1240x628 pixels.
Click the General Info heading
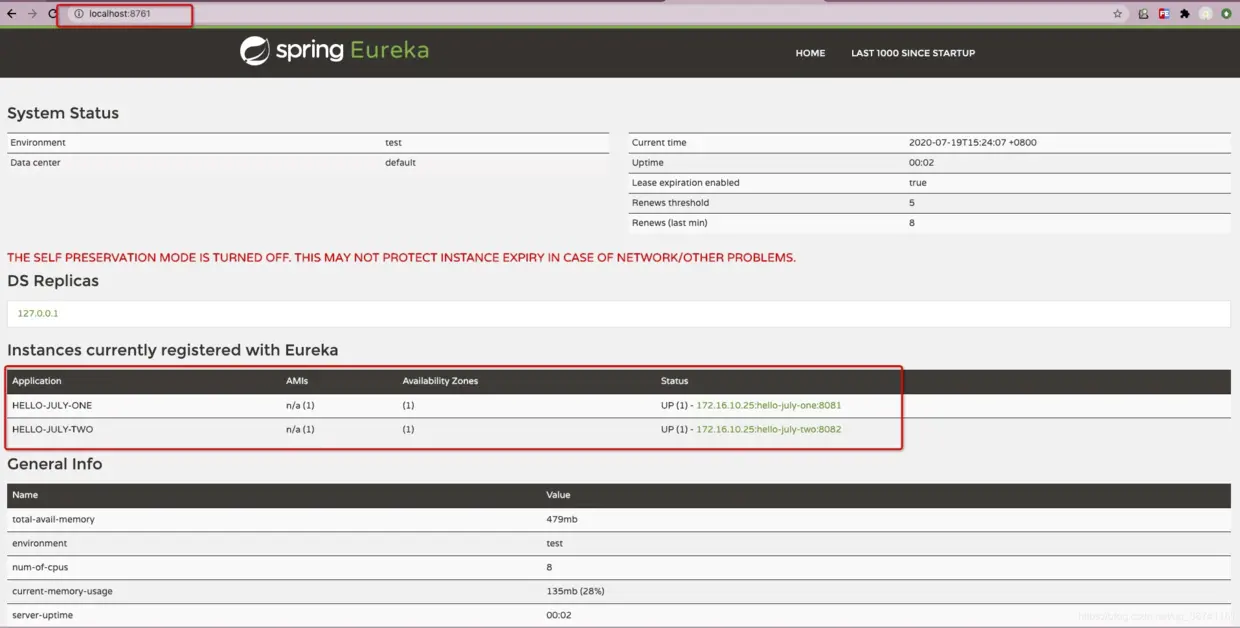pos(55,464)
